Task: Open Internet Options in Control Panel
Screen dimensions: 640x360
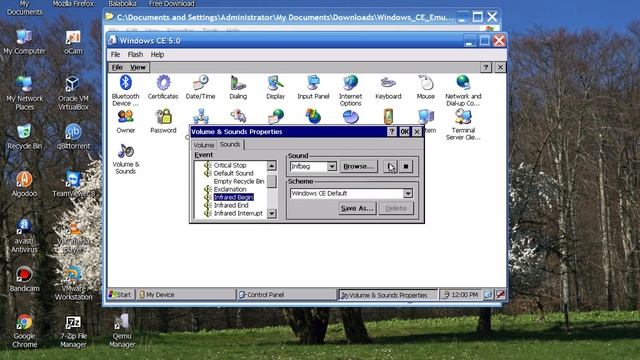Action: 350,90
